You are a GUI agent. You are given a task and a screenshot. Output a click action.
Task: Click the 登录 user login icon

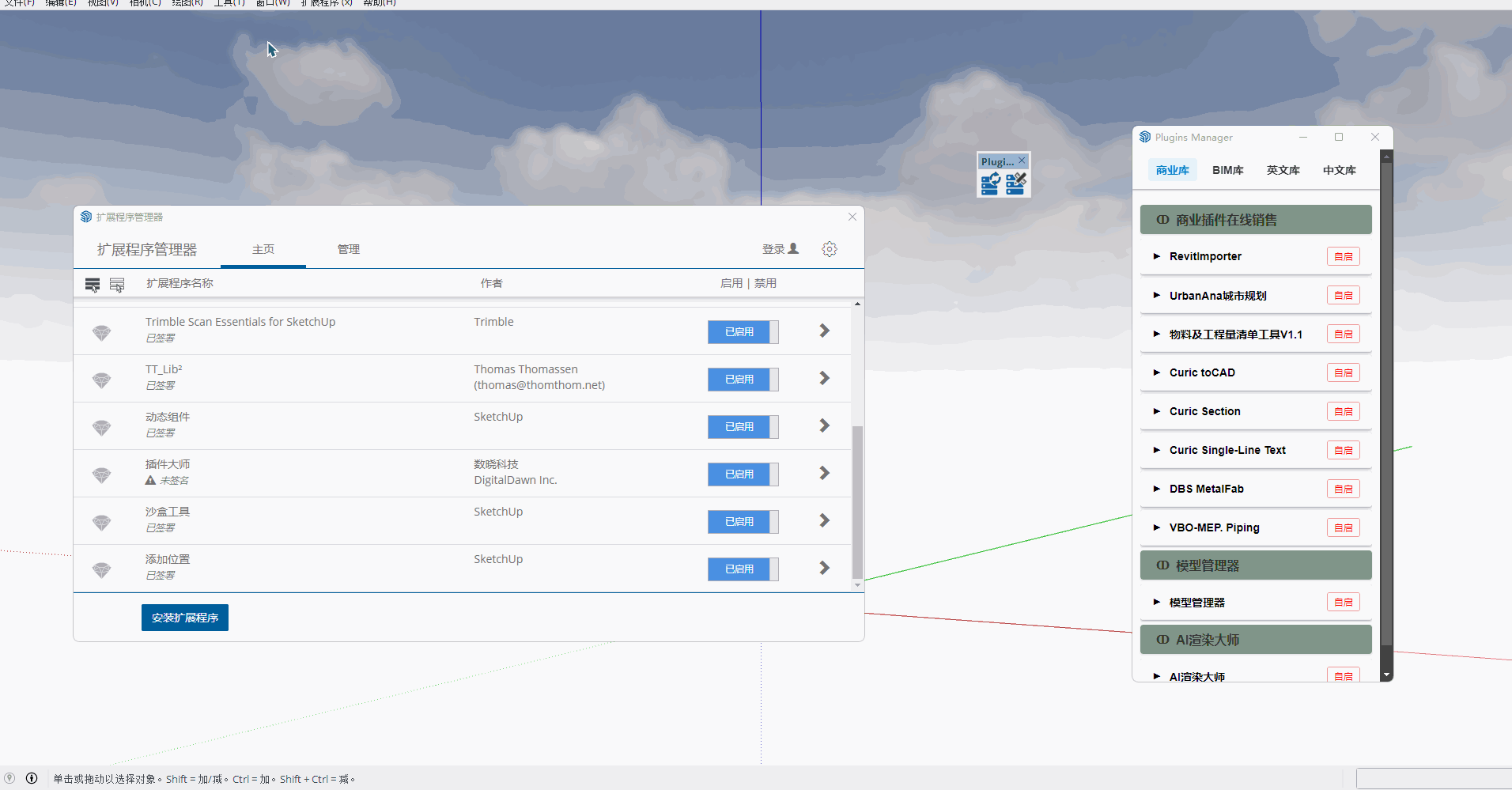click(x=793, y=249)
